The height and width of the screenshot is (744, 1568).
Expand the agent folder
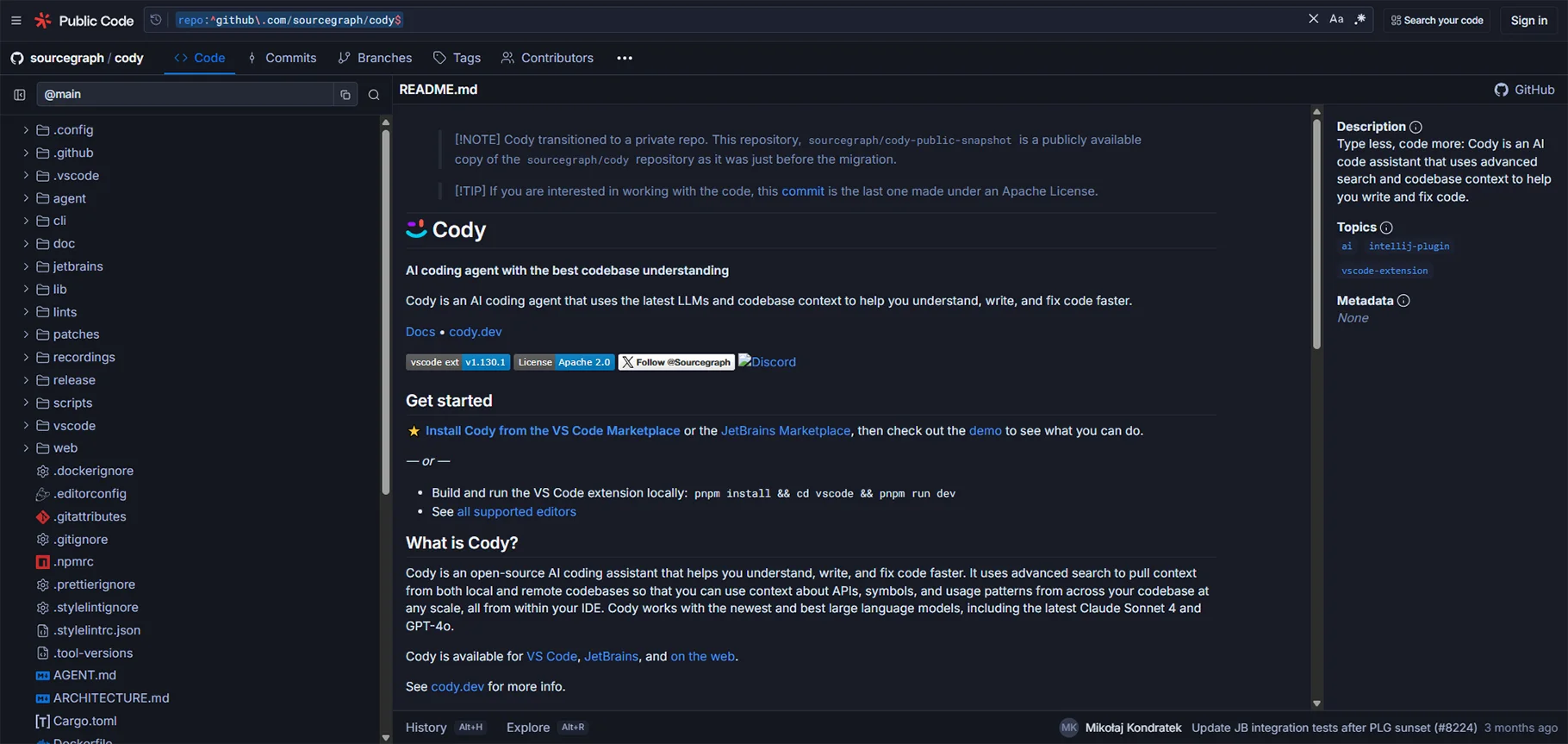coord(26,198)
